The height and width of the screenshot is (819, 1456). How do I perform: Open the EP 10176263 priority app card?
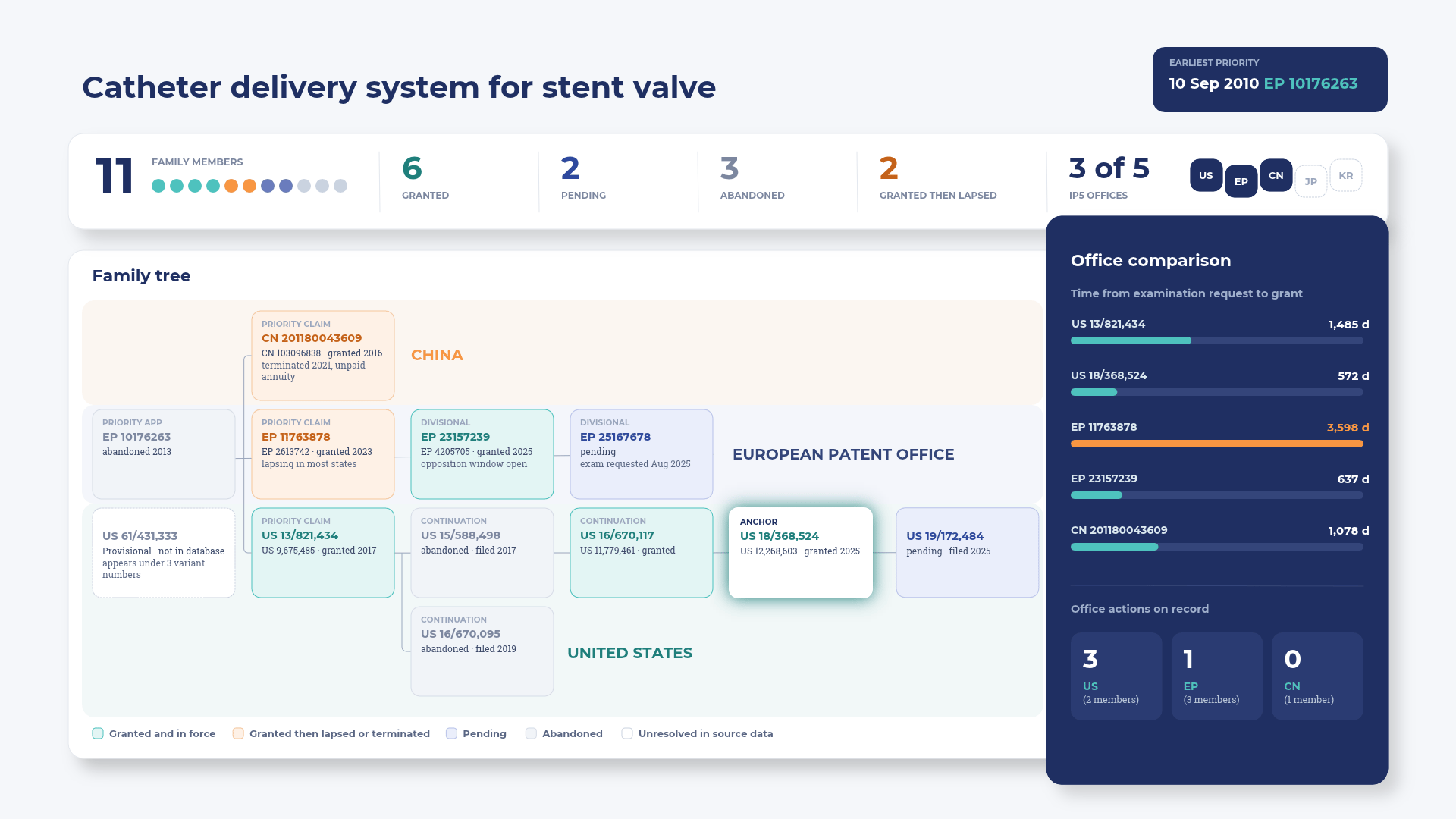[164, 454]
